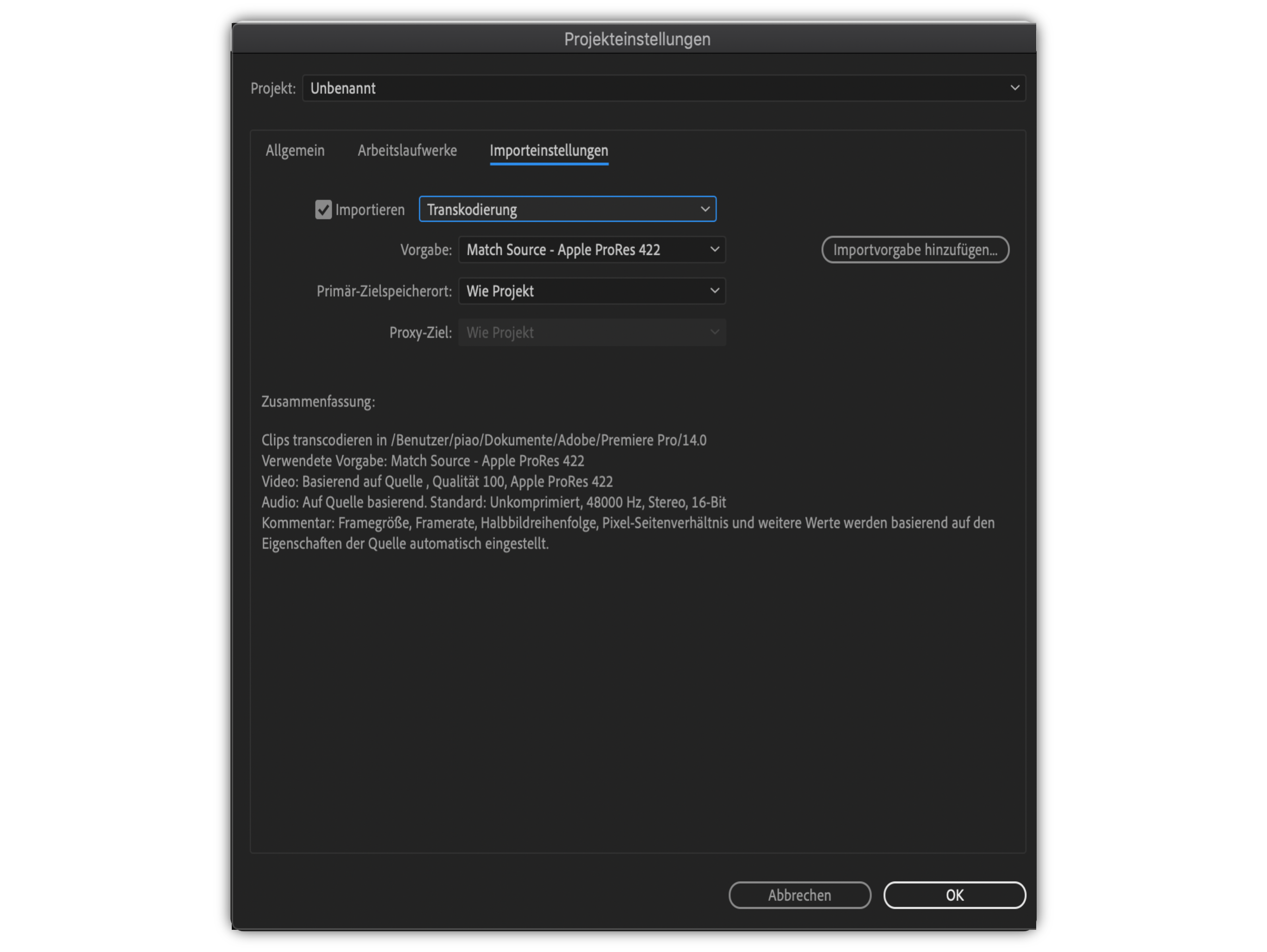Click the checkmark icon beside Importieren

[x=323, y=209]
